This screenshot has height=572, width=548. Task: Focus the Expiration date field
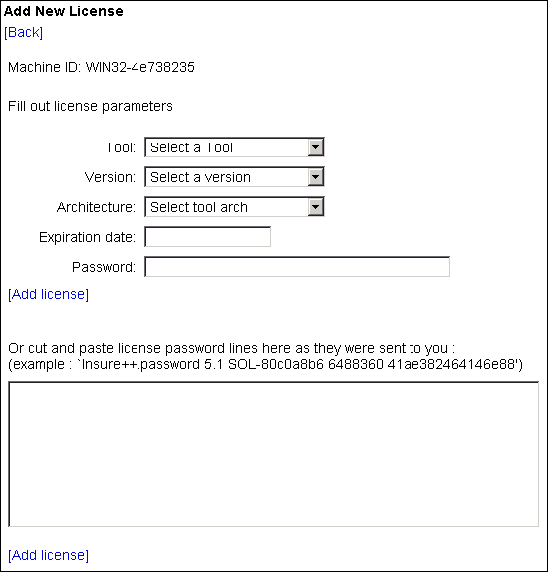[208, 237]
